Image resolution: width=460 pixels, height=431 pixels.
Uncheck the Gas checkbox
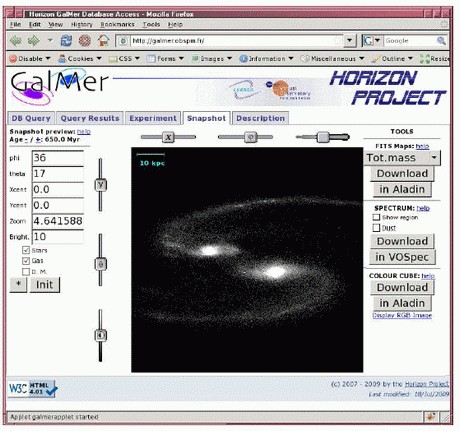[26, 261]
